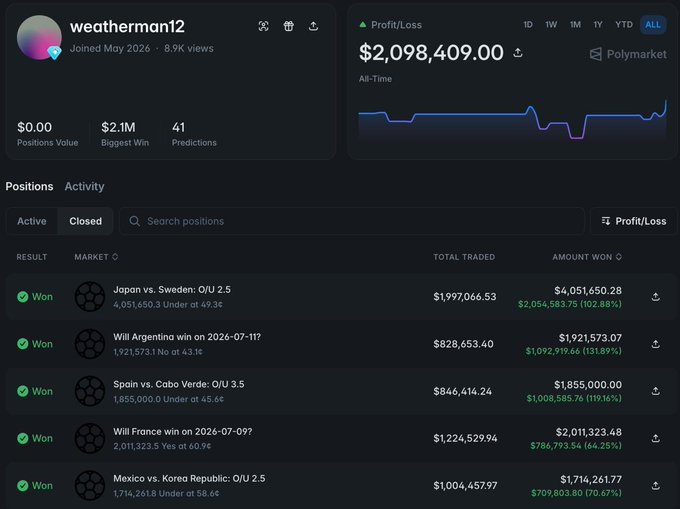Open Will Argentina win on 2026-07-11? market
The image size is (680, 509).
click(187, 337)
